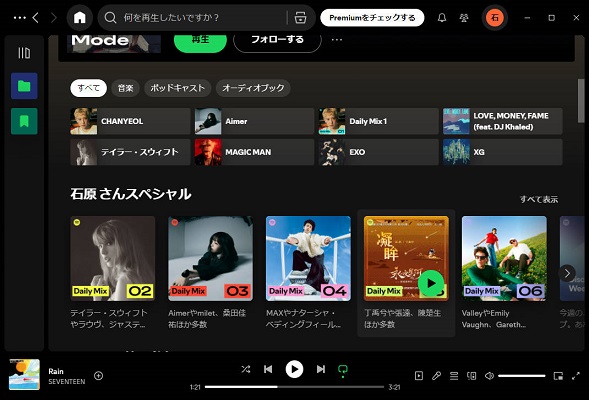589x400 pixels.
Task: Toggle shuffle playback
Action: [x=246, y=369]
